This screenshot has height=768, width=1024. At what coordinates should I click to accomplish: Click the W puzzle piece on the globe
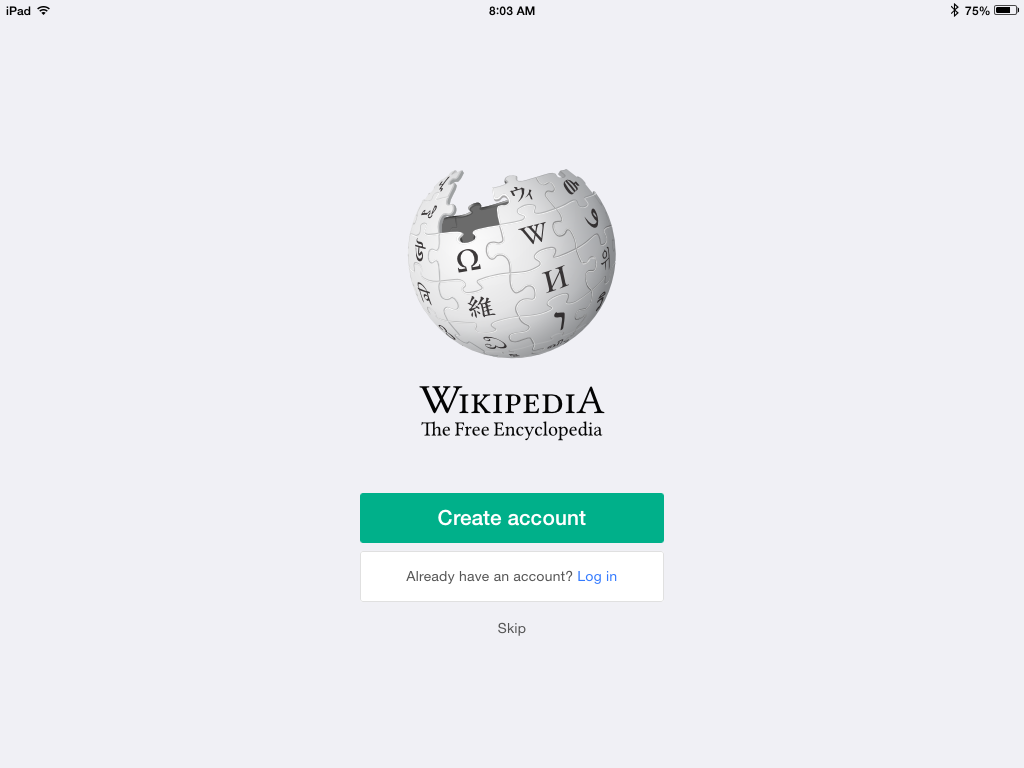[533, 232]
